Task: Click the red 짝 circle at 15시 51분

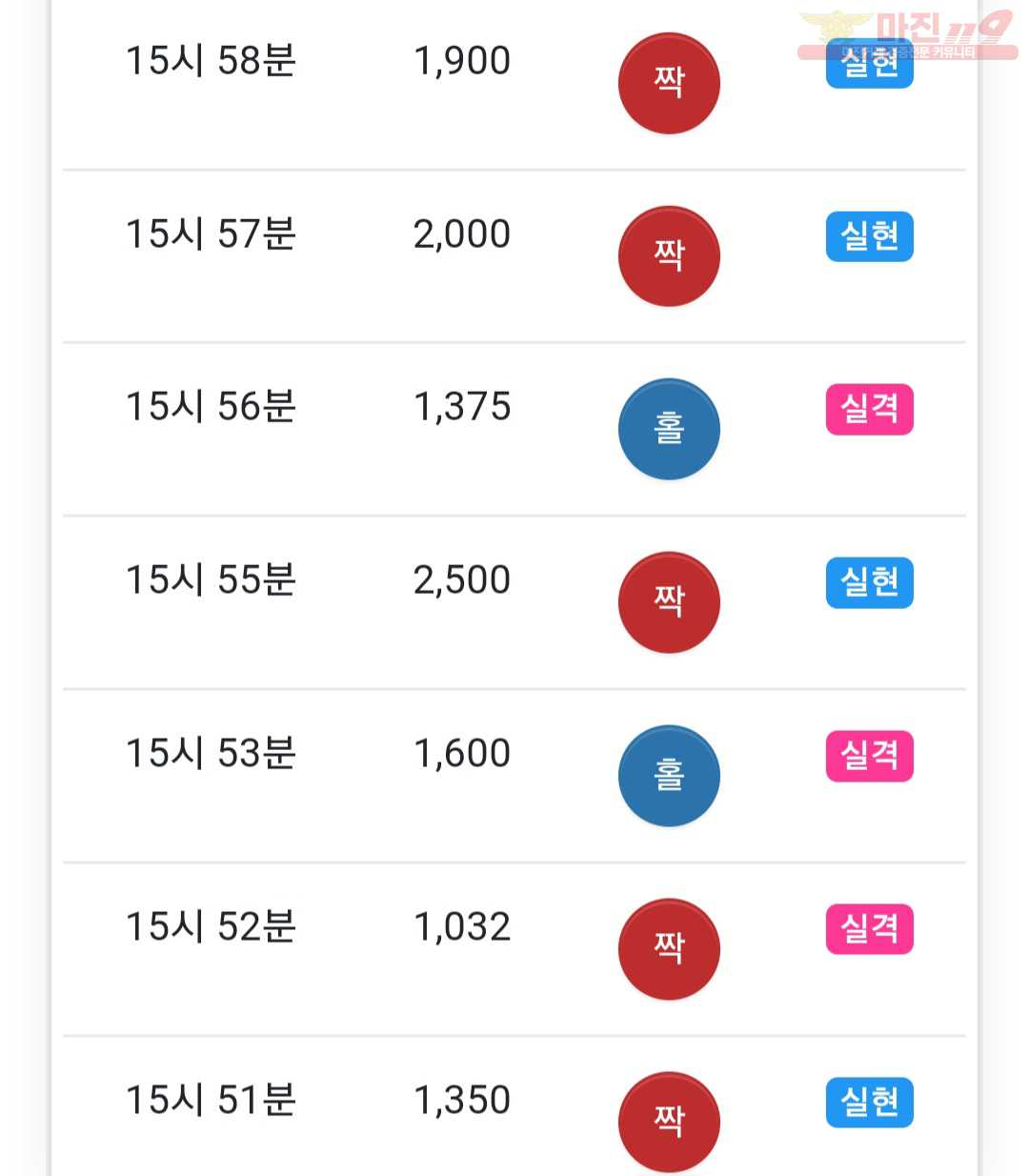Action: pyautogui.click(x=669, y=1122)
